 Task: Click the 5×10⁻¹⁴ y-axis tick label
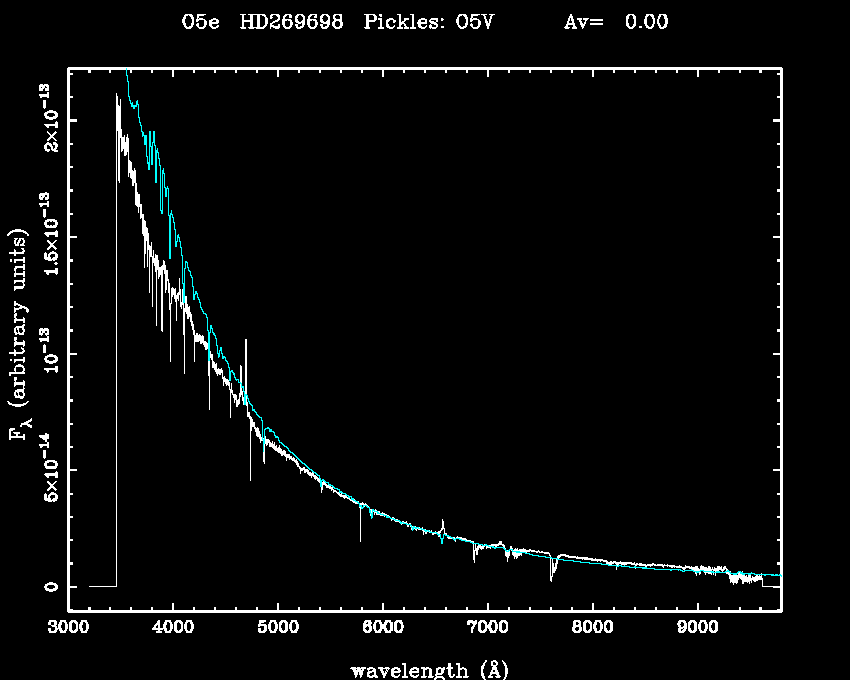coord(47,468)
